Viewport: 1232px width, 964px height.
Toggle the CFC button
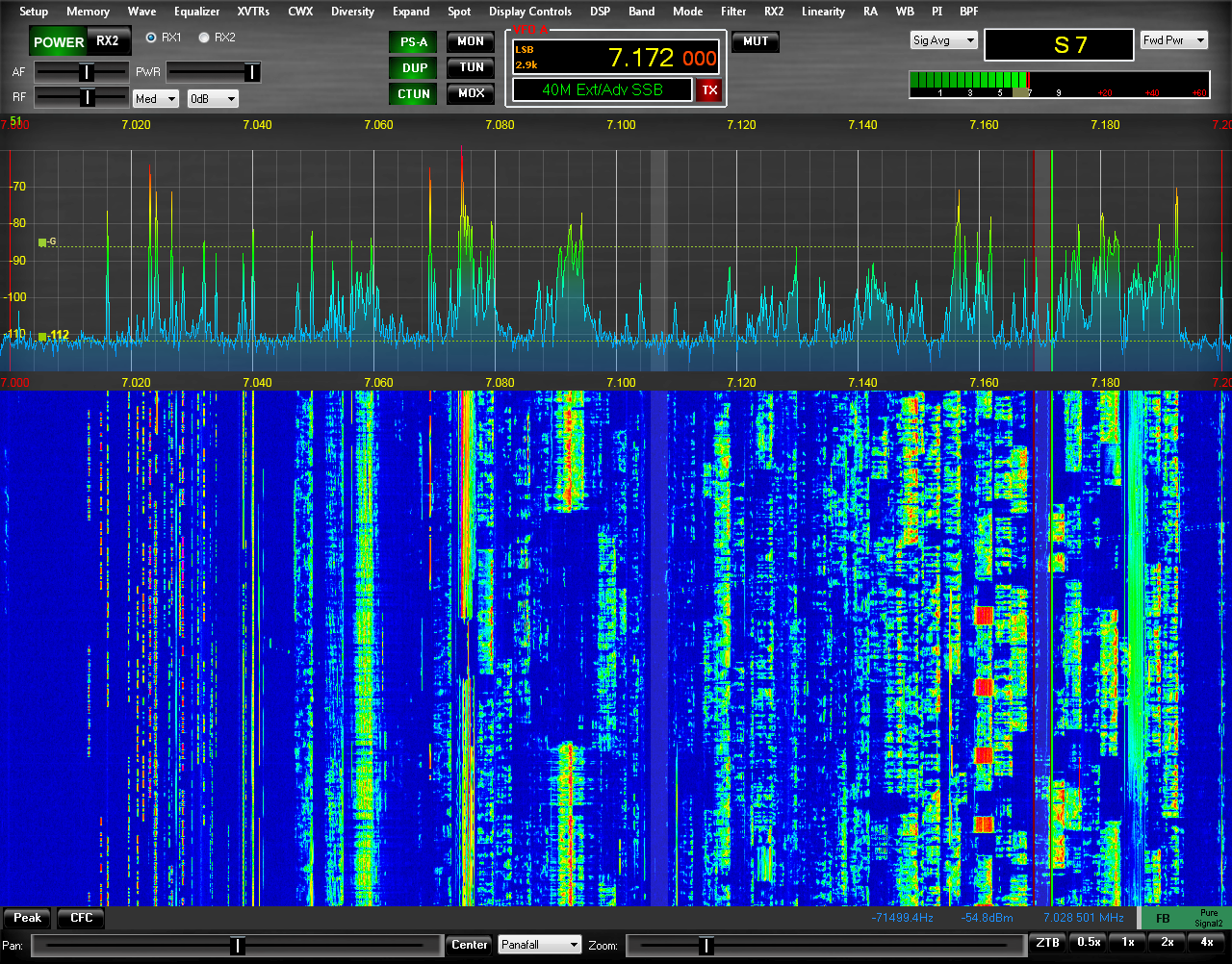(x=81, y=918)
